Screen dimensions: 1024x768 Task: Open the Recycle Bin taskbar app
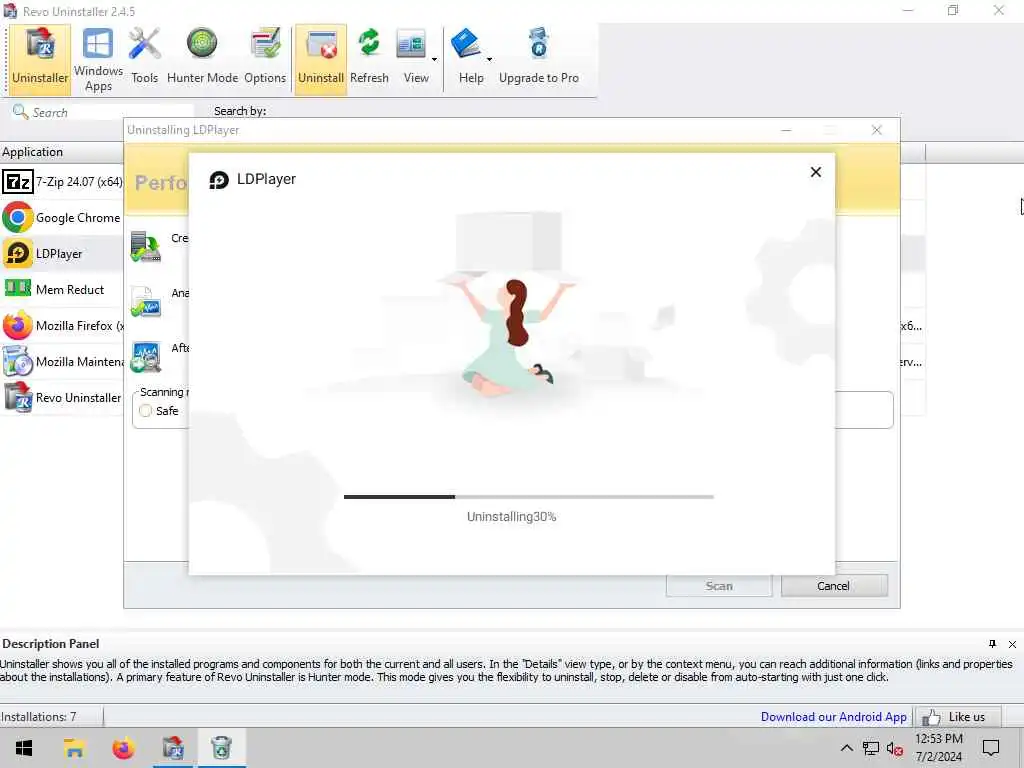coord(221,748)
